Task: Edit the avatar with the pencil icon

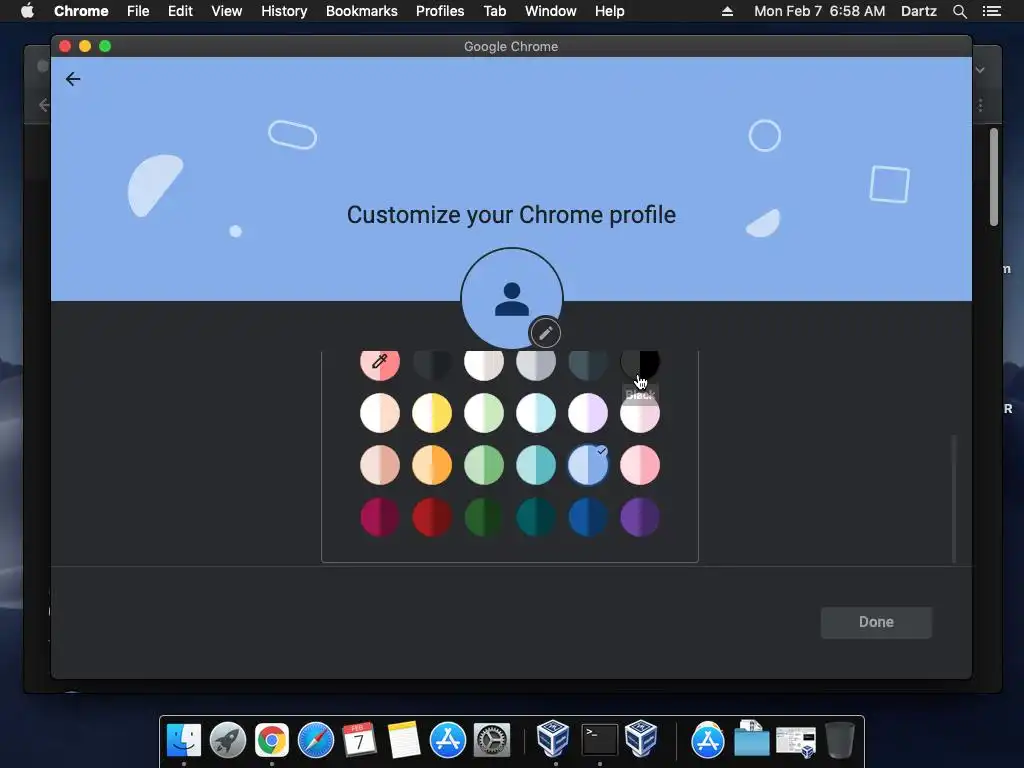Action: [x=545, y=334]
